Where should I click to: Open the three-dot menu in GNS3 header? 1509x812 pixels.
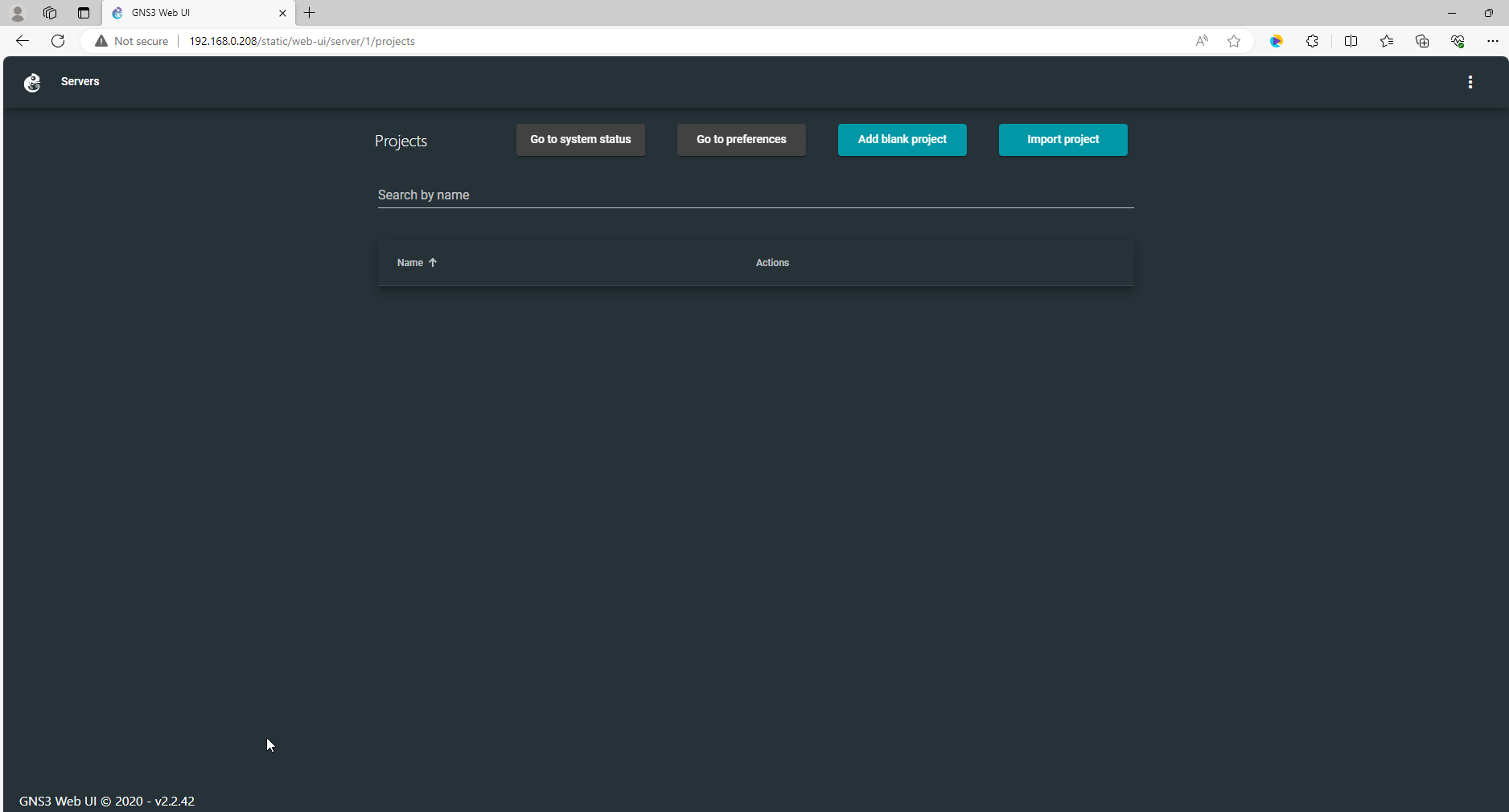tap(1470, 82)
